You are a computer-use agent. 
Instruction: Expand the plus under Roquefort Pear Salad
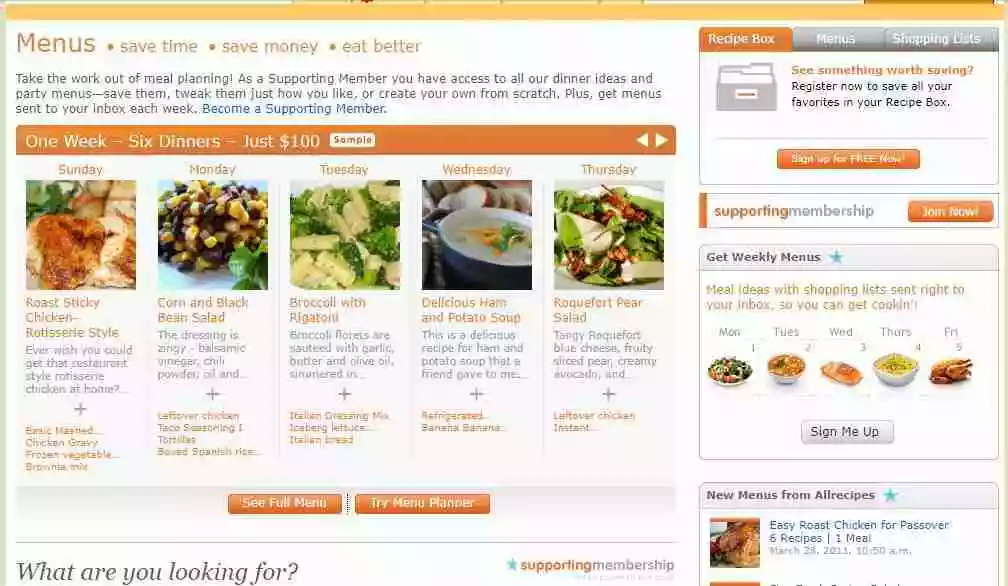(x=608, y=394)
